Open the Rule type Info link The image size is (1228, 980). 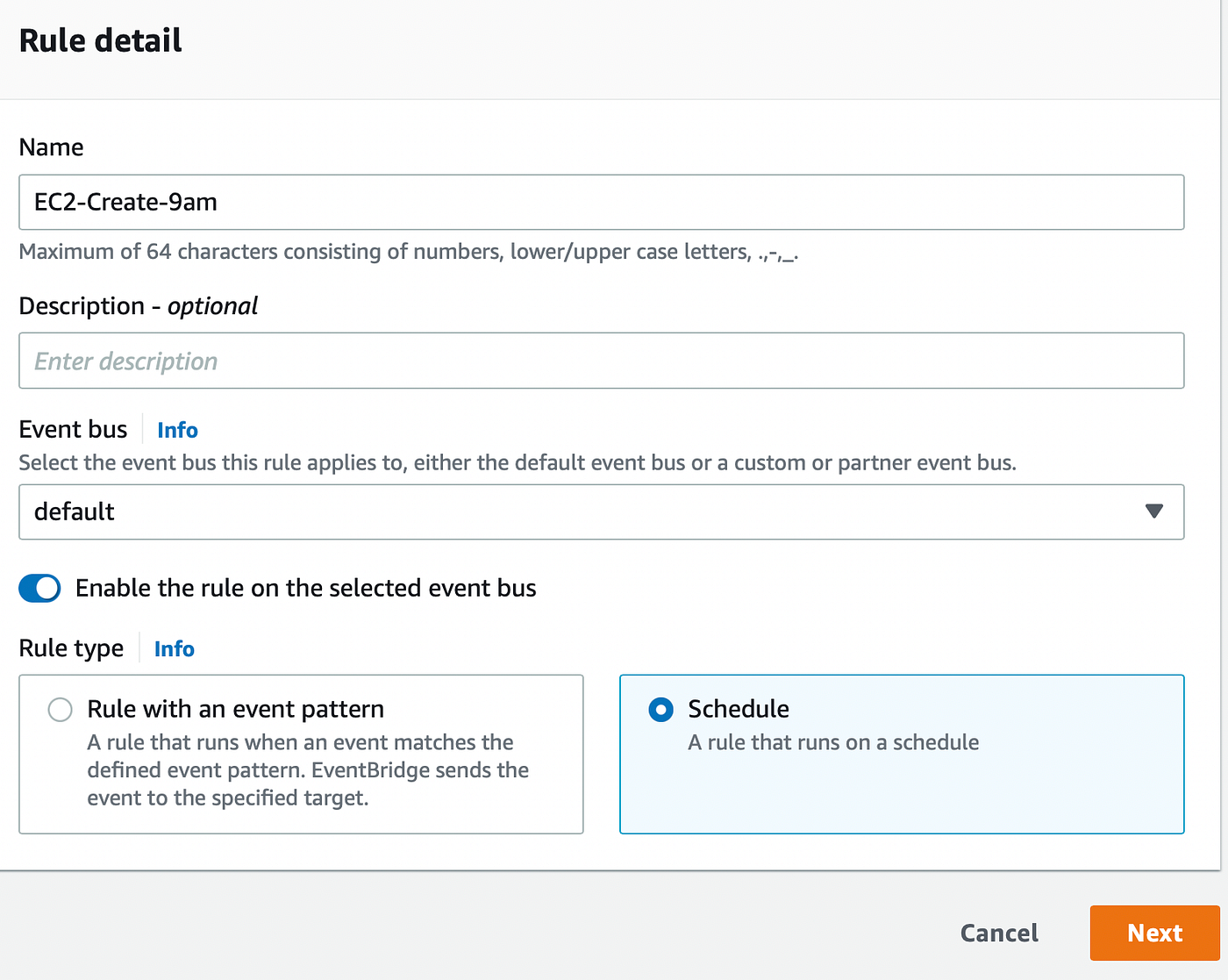click(x=174, y=648)
